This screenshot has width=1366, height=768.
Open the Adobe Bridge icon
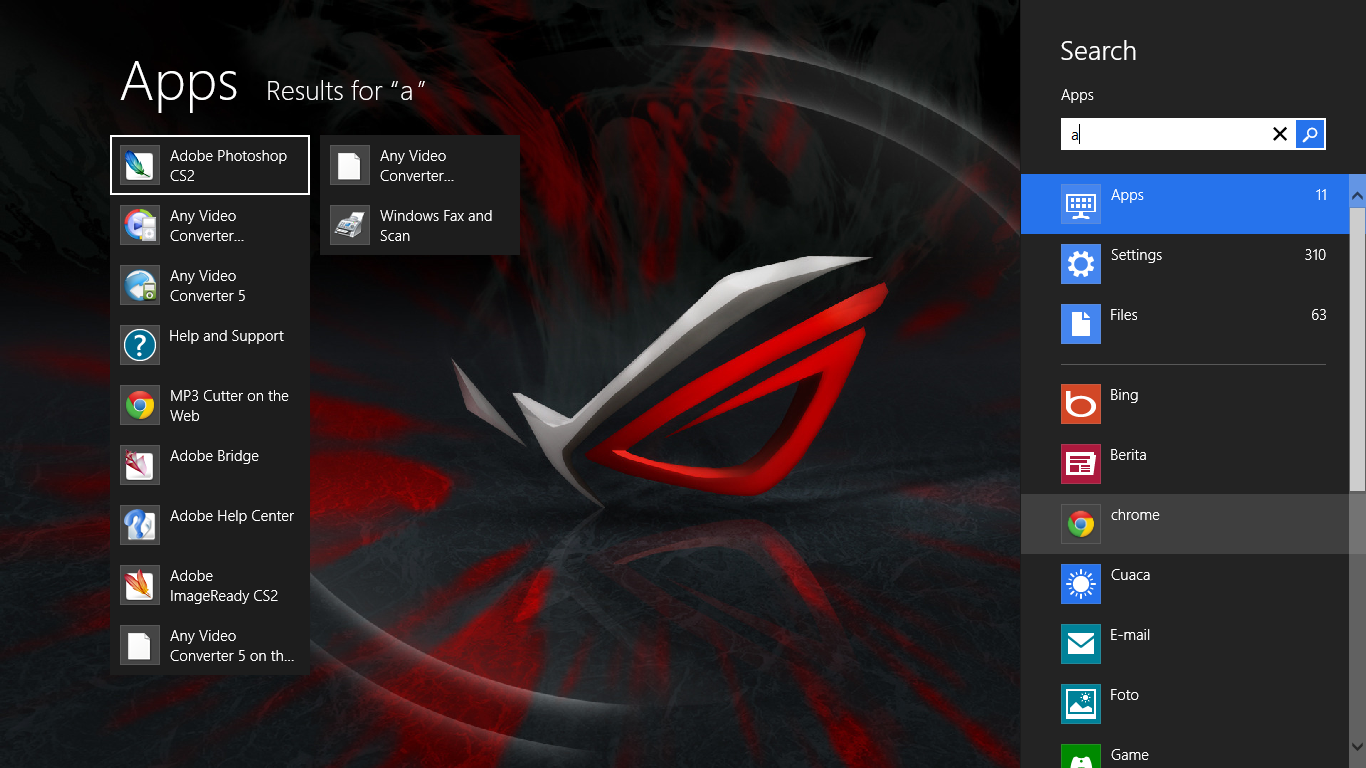[140, 465]
